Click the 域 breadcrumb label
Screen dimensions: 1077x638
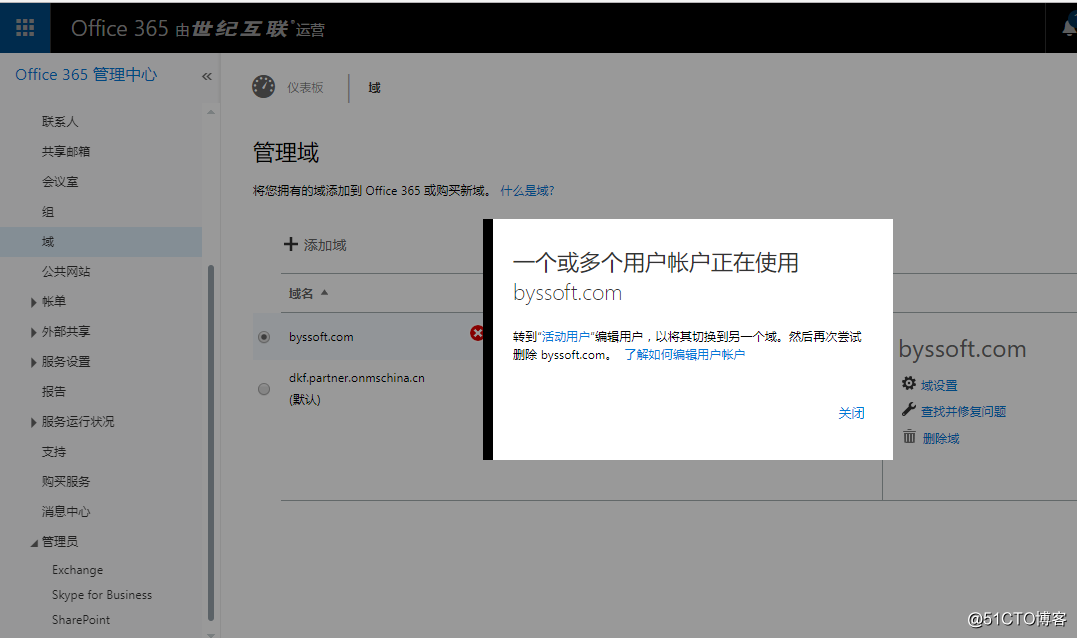[x=374, y=87]
